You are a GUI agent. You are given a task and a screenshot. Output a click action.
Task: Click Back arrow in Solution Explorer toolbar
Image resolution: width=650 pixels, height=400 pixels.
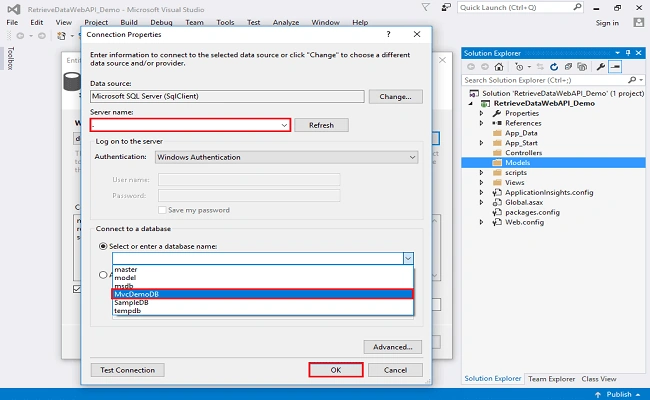[x=471, y=67]
